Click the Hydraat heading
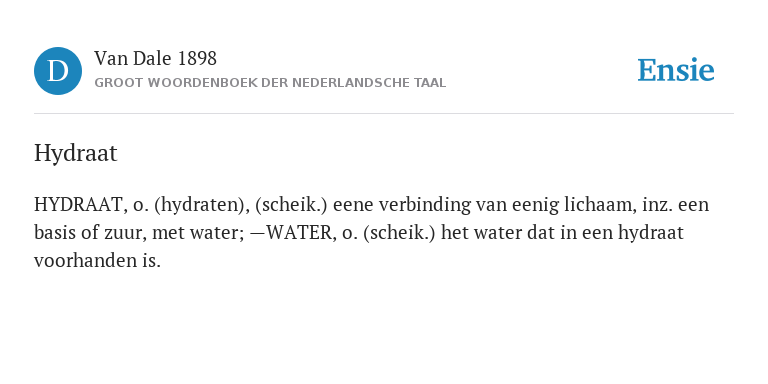This screenshot has width=768, height=384. click(75, 153)
